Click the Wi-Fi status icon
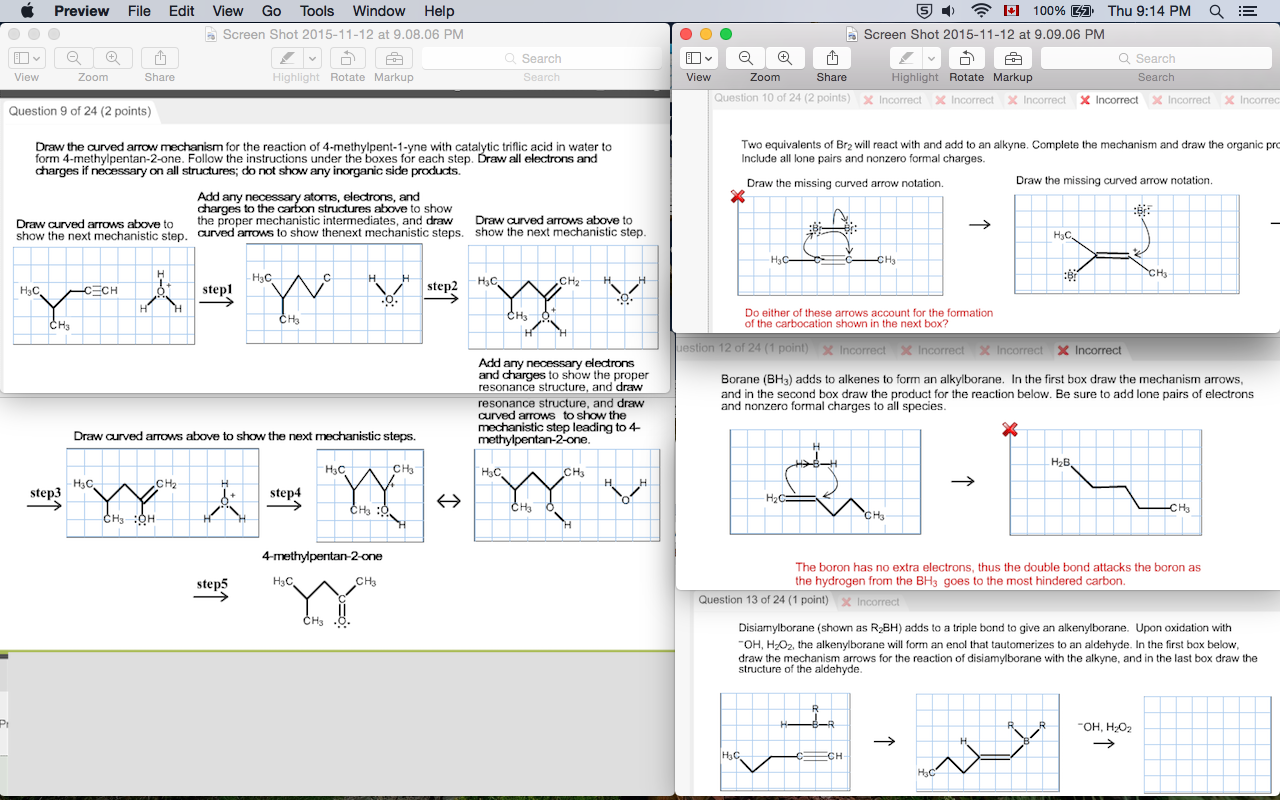The height and width of the screenshot is (800, 1280). (x=981, y=11)
